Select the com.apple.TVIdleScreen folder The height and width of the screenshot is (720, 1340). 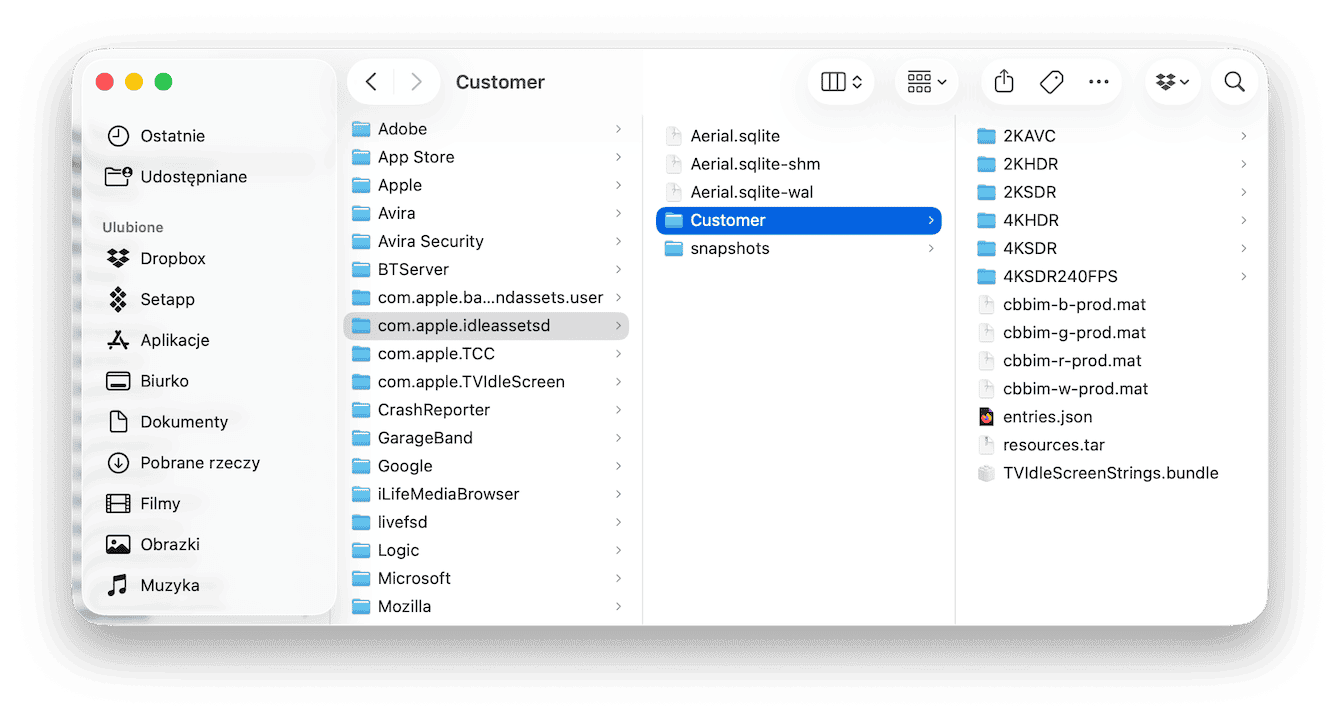(x=486, y=381)
